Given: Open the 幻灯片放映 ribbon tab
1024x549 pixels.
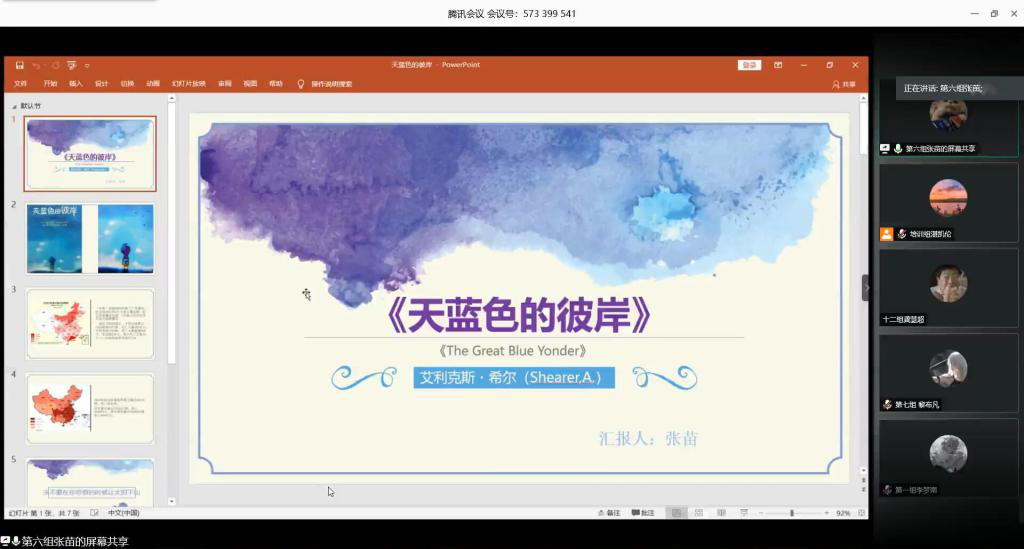Looking at the screenshot, I should pos(189,84).
